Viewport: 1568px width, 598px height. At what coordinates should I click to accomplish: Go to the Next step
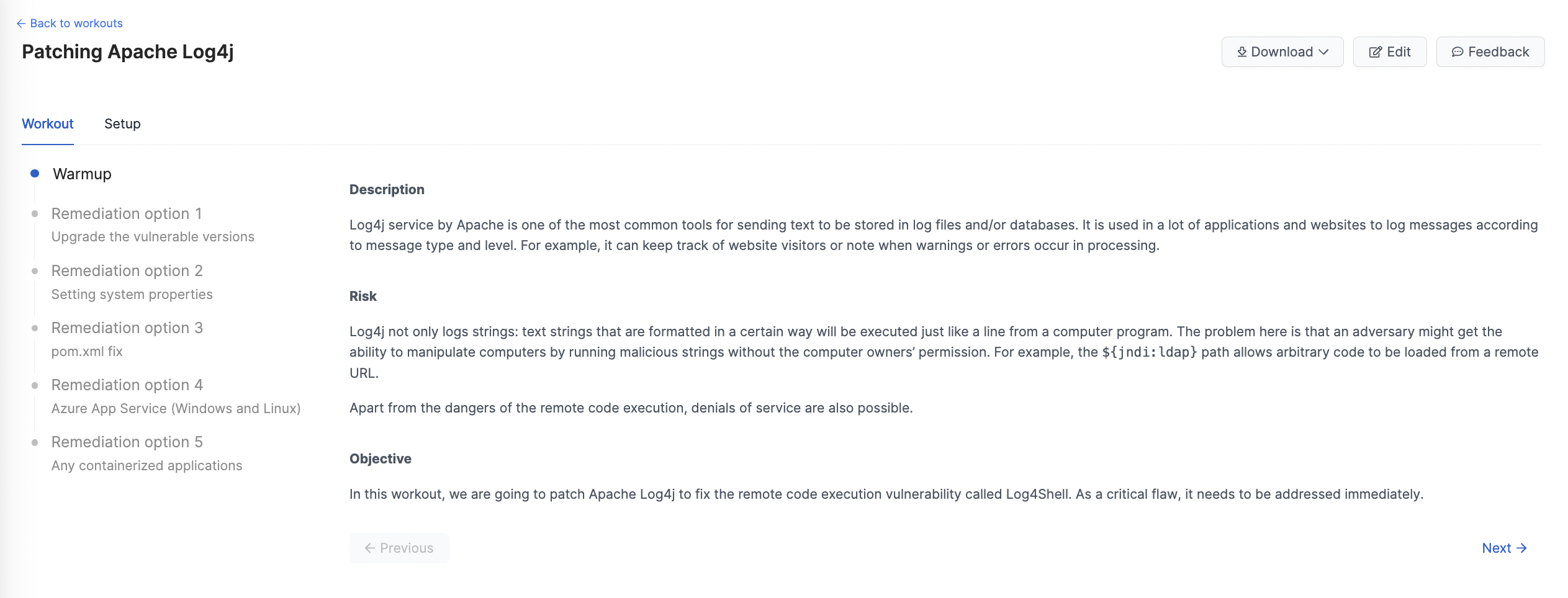tap(1504, 548)
